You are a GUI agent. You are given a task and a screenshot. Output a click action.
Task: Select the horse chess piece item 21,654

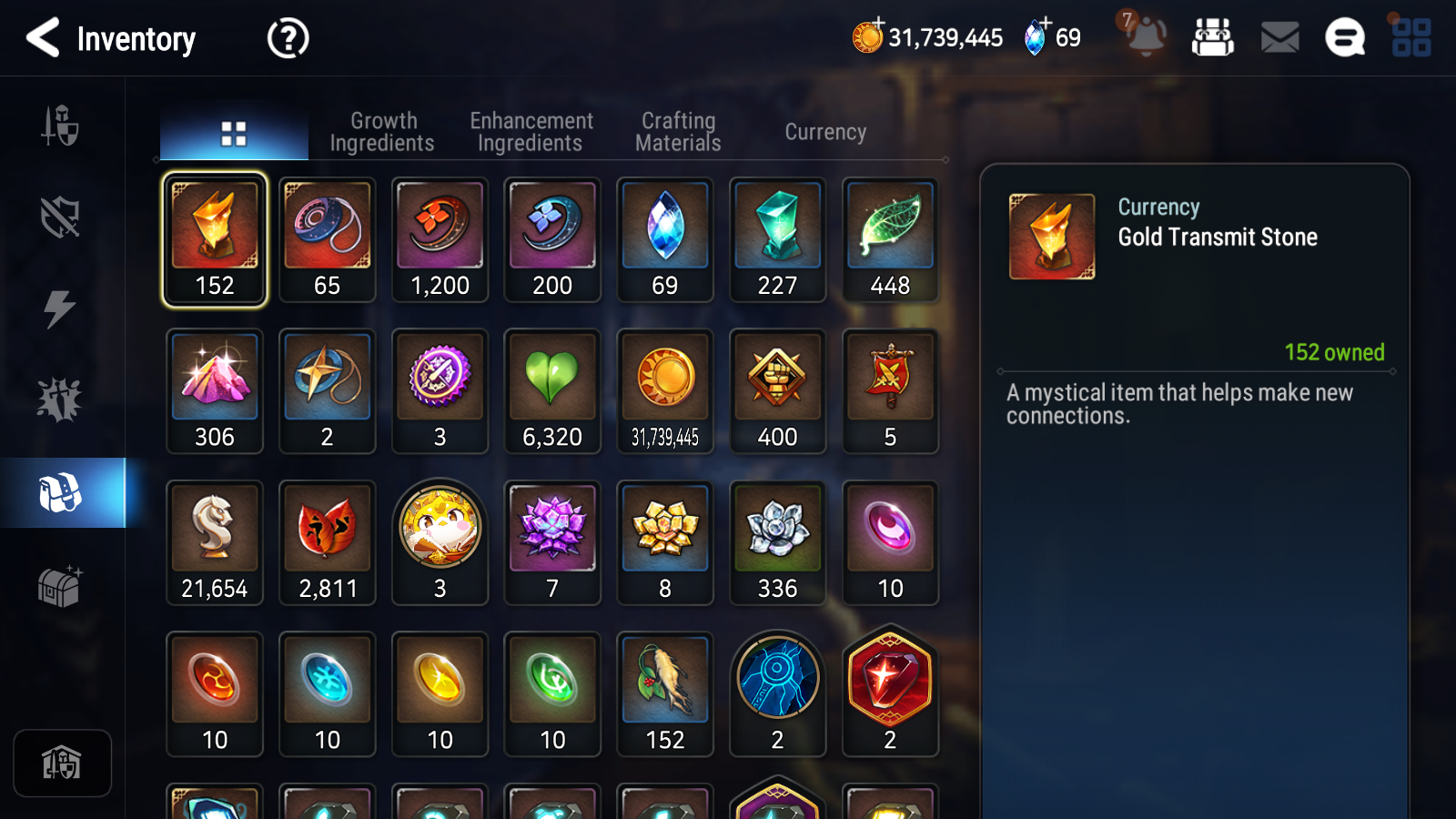[x=215, y=543]
